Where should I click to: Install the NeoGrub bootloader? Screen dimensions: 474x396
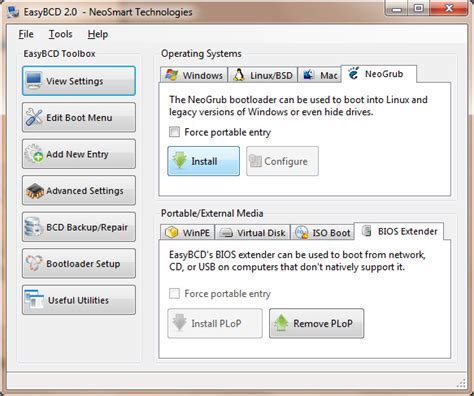203,161
